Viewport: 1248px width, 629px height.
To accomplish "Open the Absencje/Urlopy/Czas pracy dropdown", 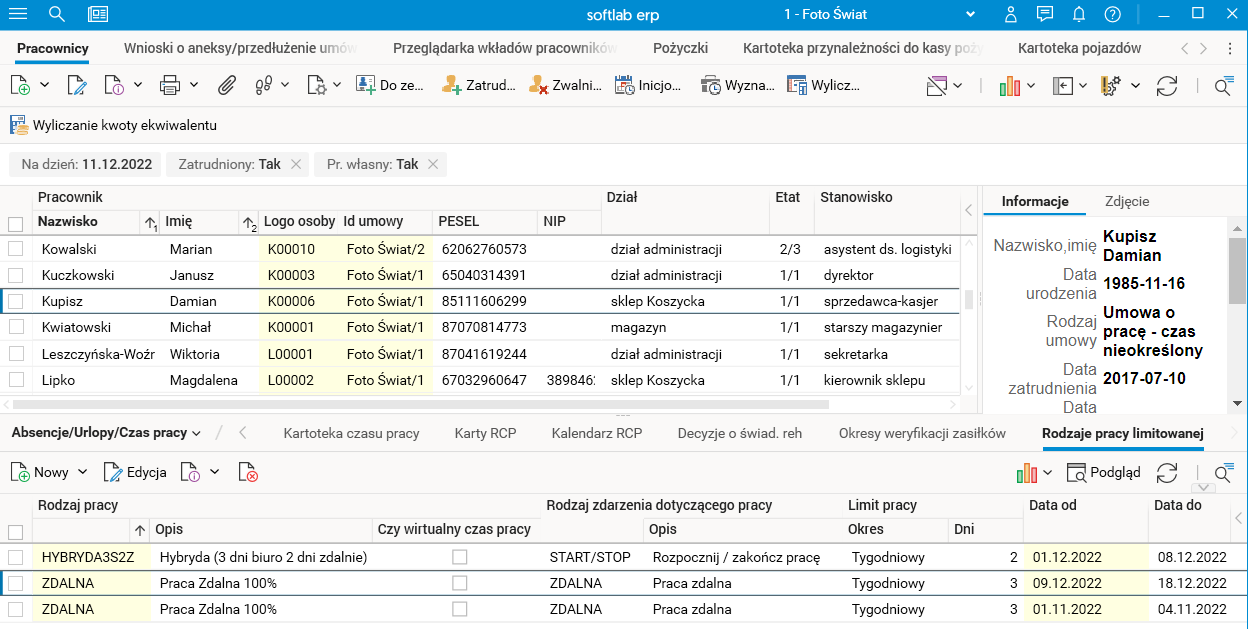I will click(x=106, y=433).
